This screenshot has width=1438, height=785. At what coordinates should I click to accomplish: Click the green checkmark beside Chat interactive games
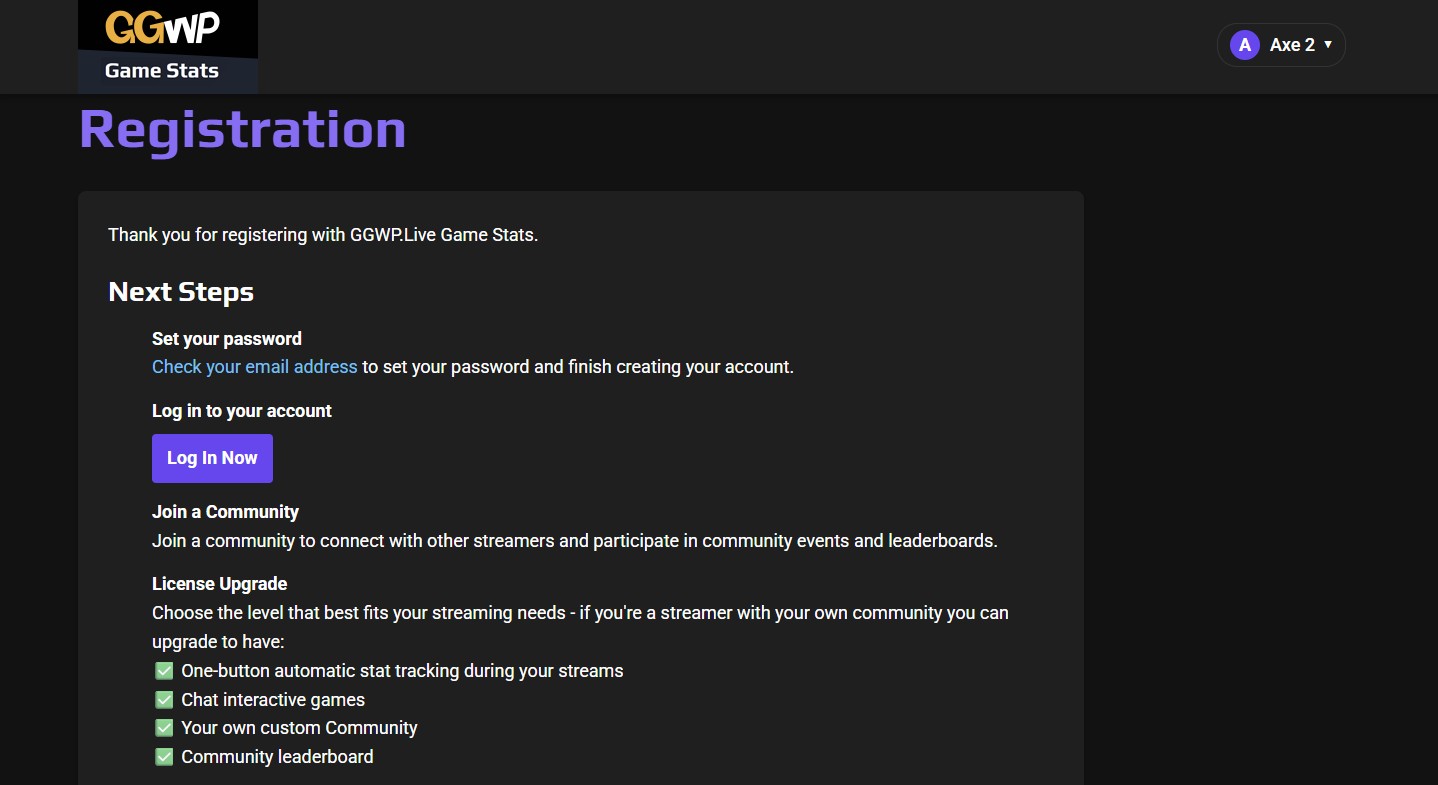[x=164, y=700]
